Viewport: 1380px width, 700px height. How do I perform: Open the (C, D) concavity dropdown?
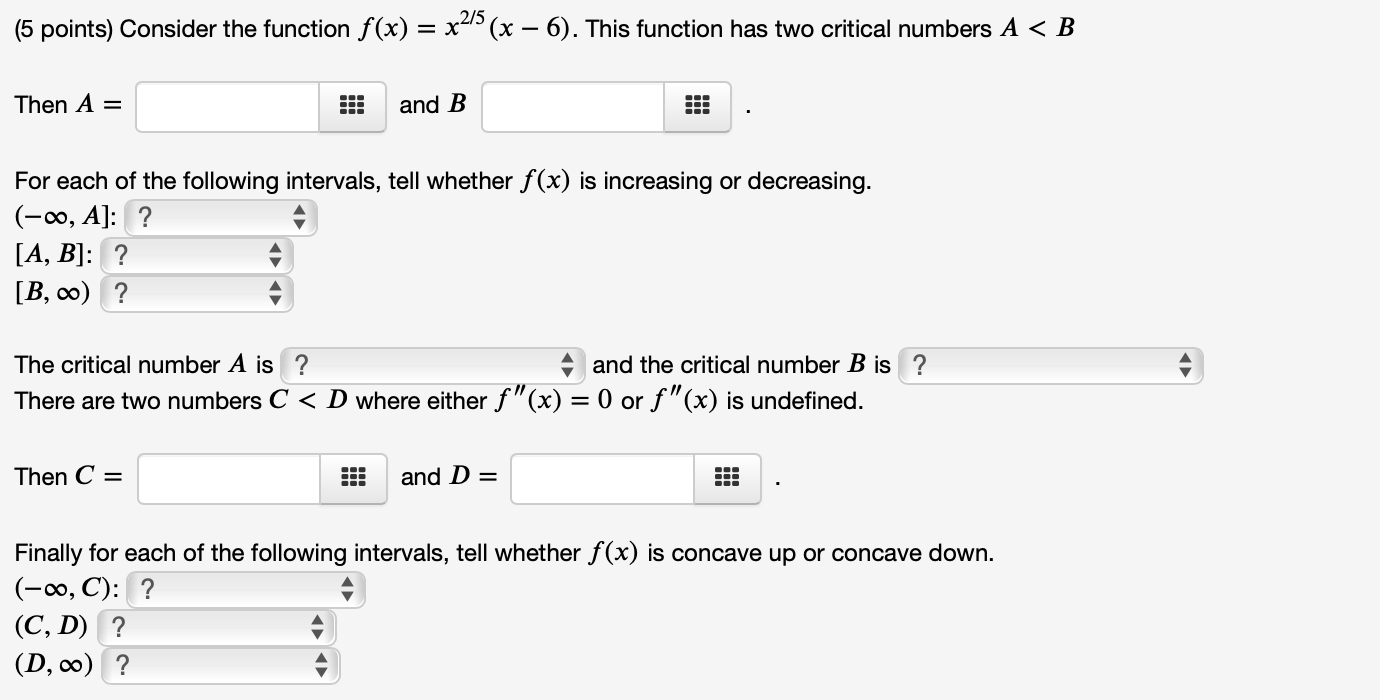point(210,627)
